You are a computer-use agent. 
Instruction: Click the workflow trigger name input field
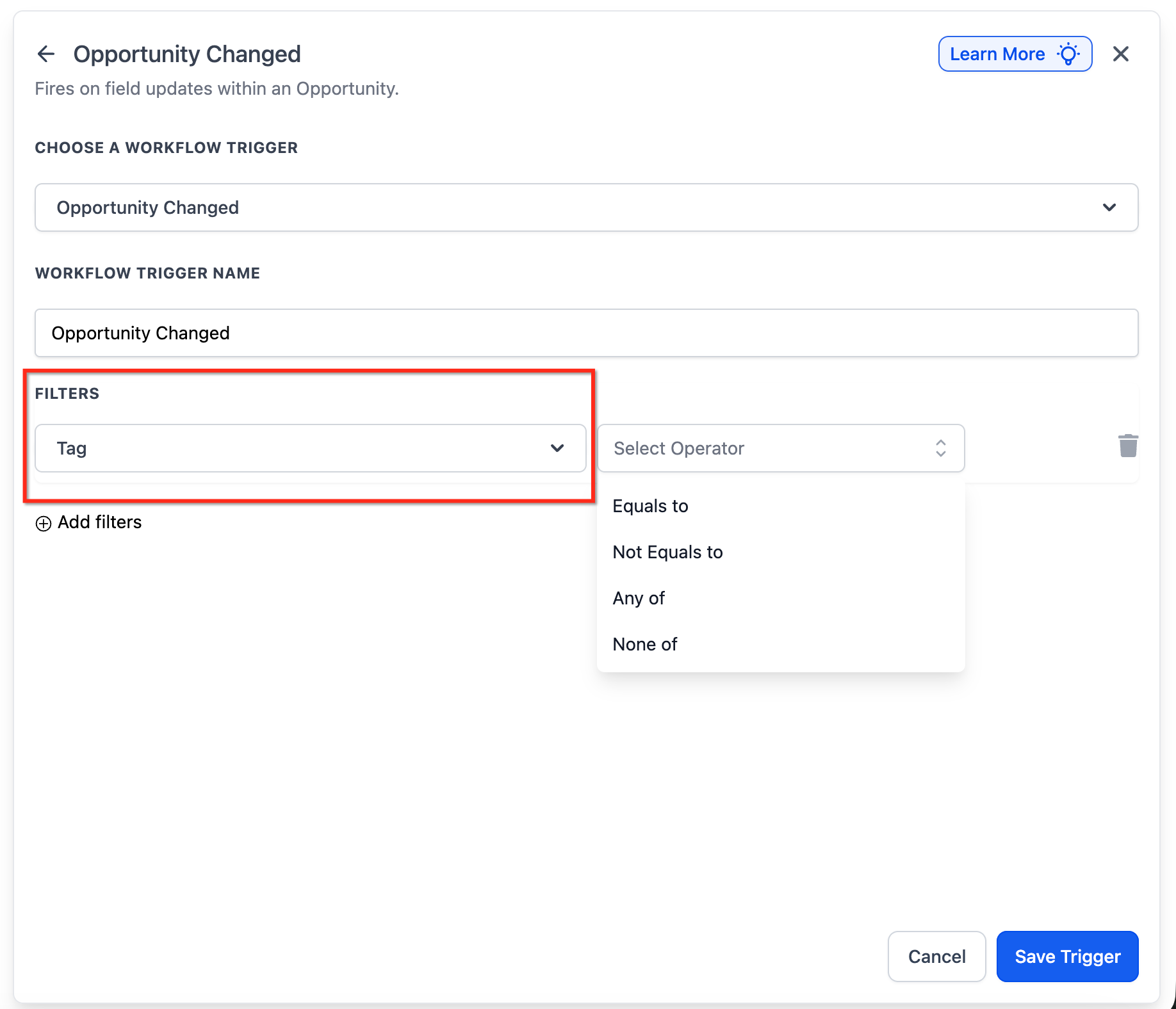[586, 333]
